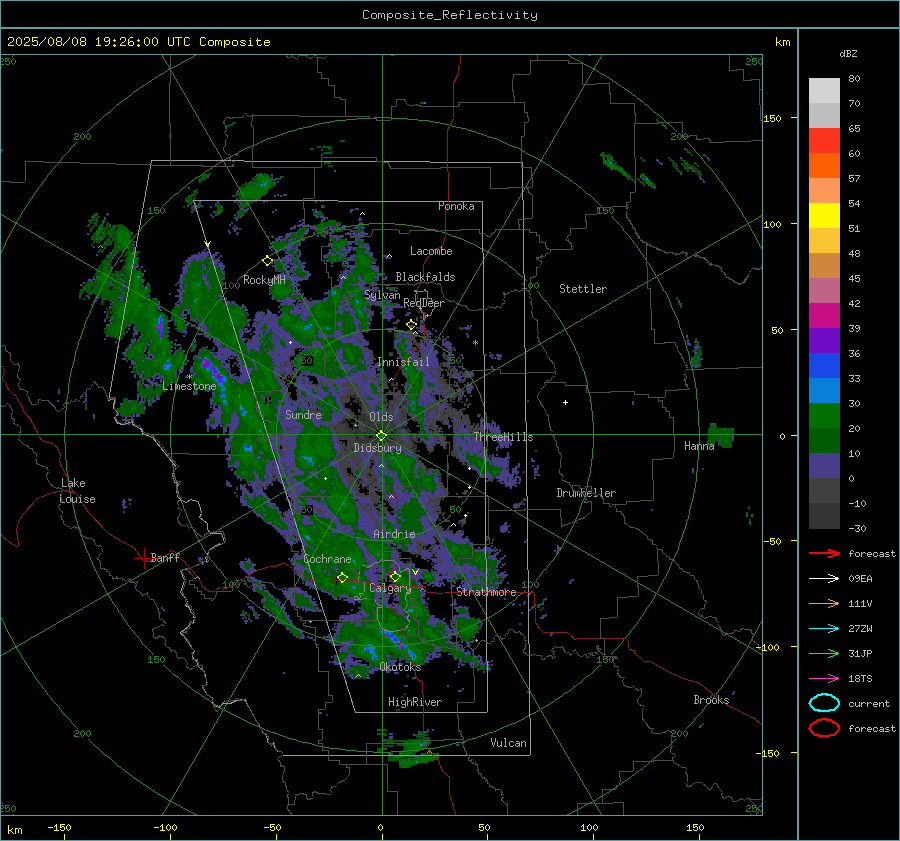Click the Ponoka city label
This screenshot has height=841, width=900.
point(456,206)
